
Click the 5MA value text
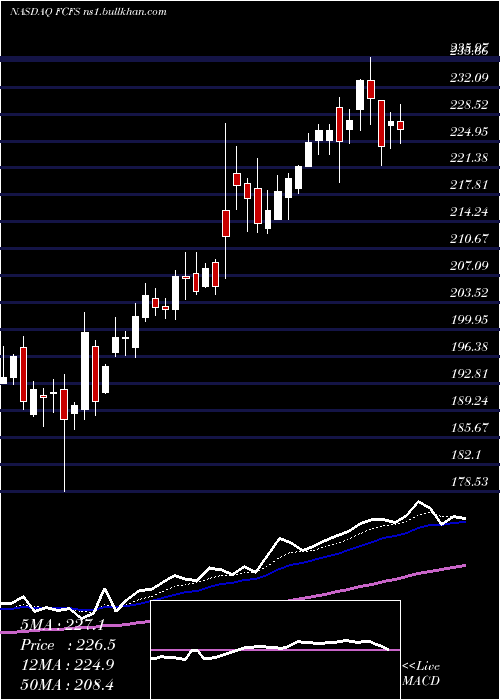click(x=62, y=625)
